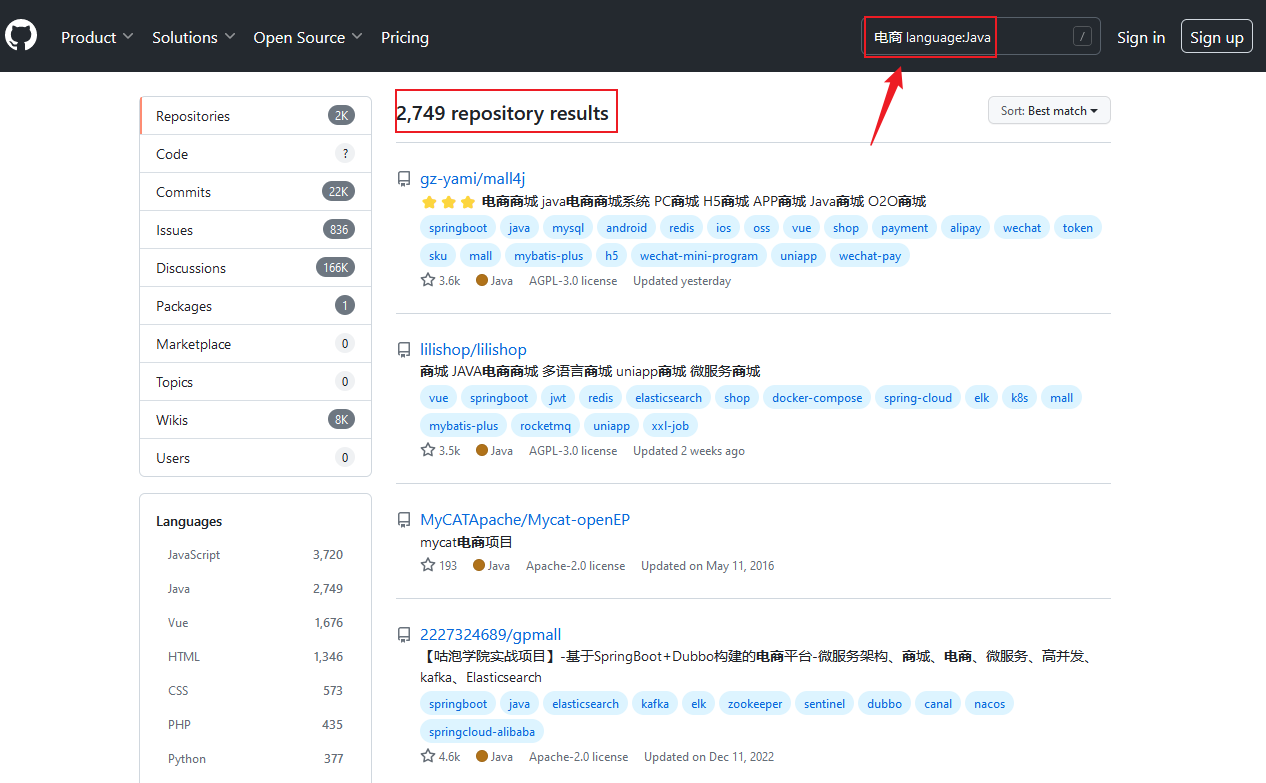Click the rocketmq topic tag
Screen dimensions: 1266x783
[546, 426]
